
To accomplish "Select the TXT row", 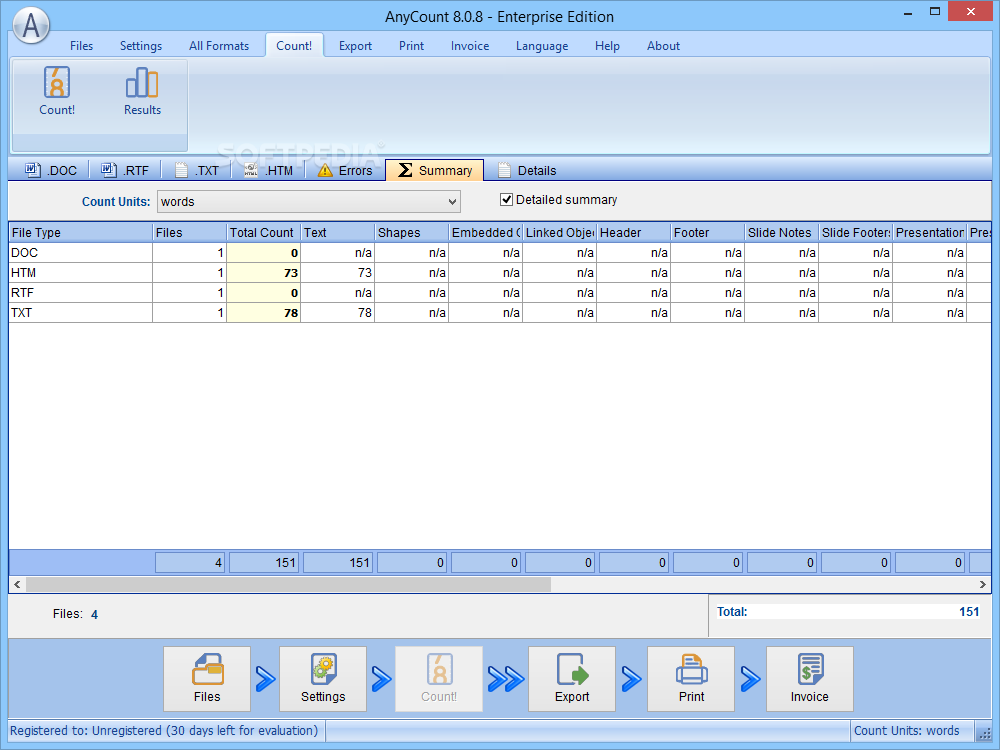I will (x=500, y=312).
